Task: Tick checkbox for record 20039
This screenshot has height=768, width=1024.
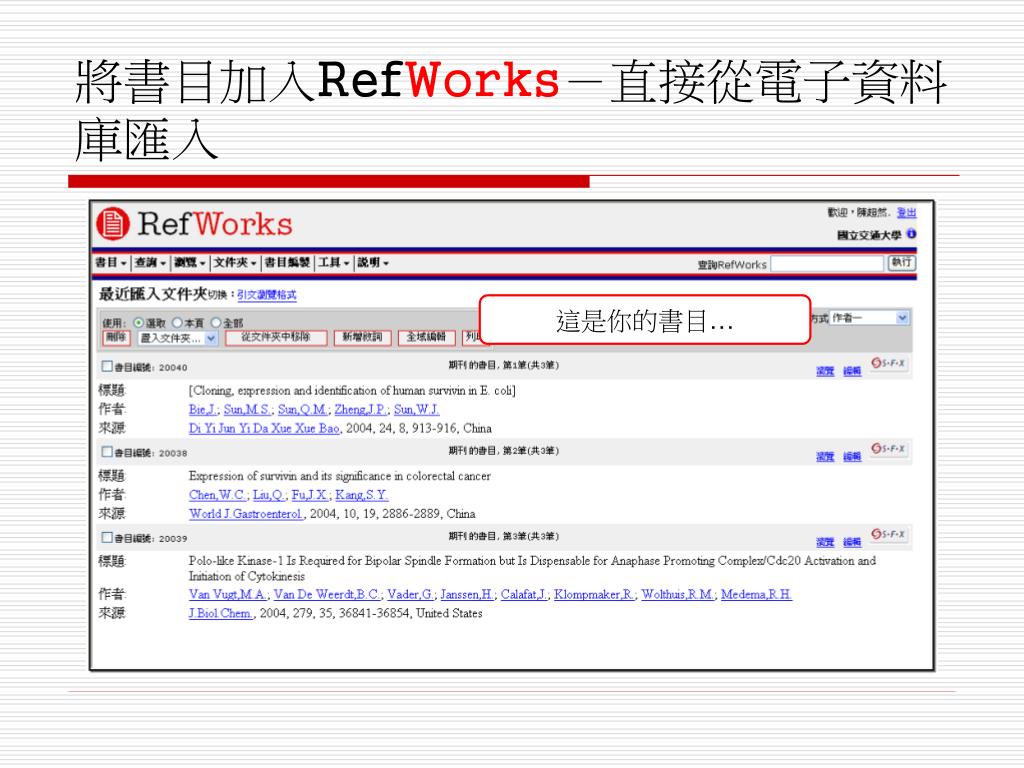Action: click(x=107, y=537)
